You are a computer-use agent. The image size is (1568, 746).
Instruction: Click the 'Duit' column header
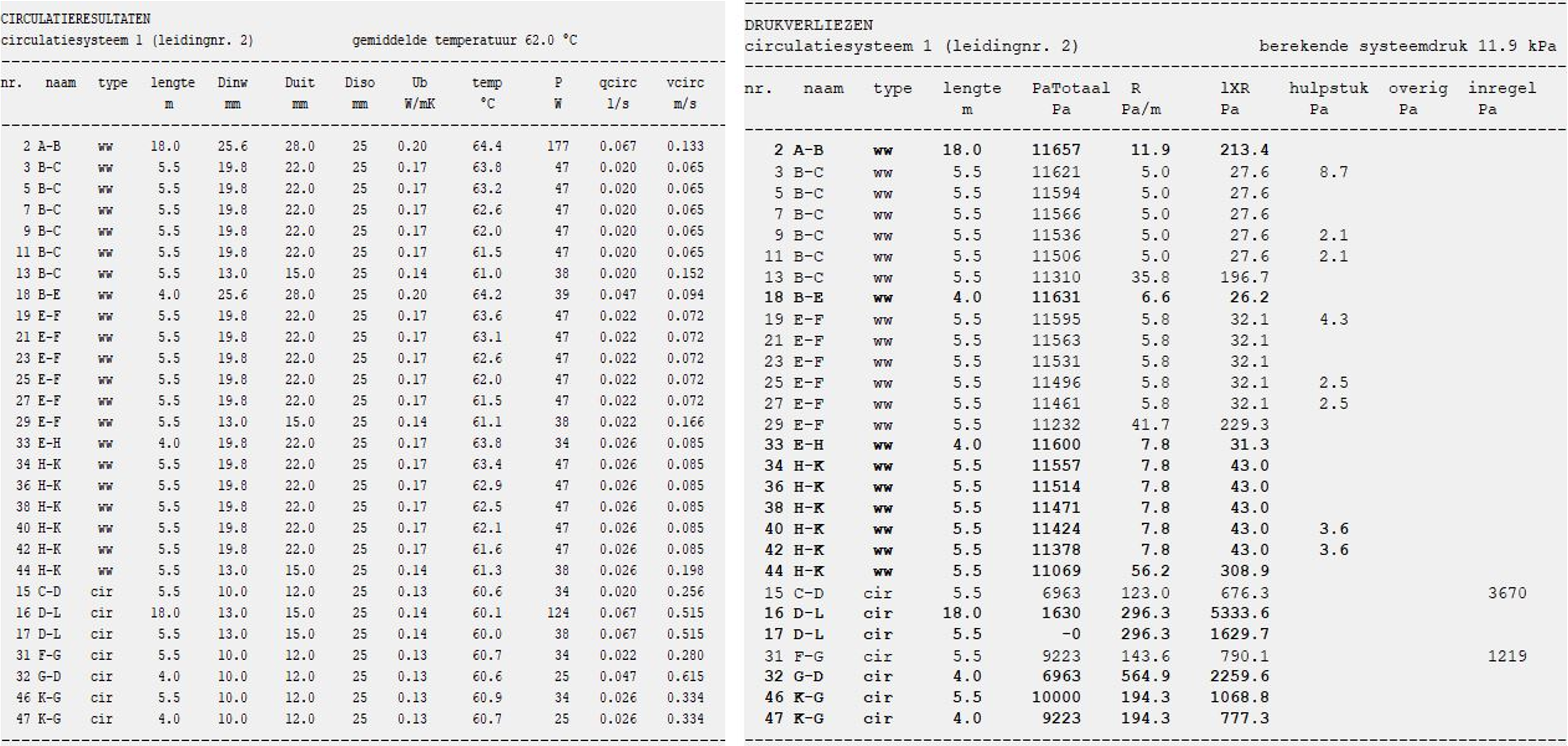[300, 83]
